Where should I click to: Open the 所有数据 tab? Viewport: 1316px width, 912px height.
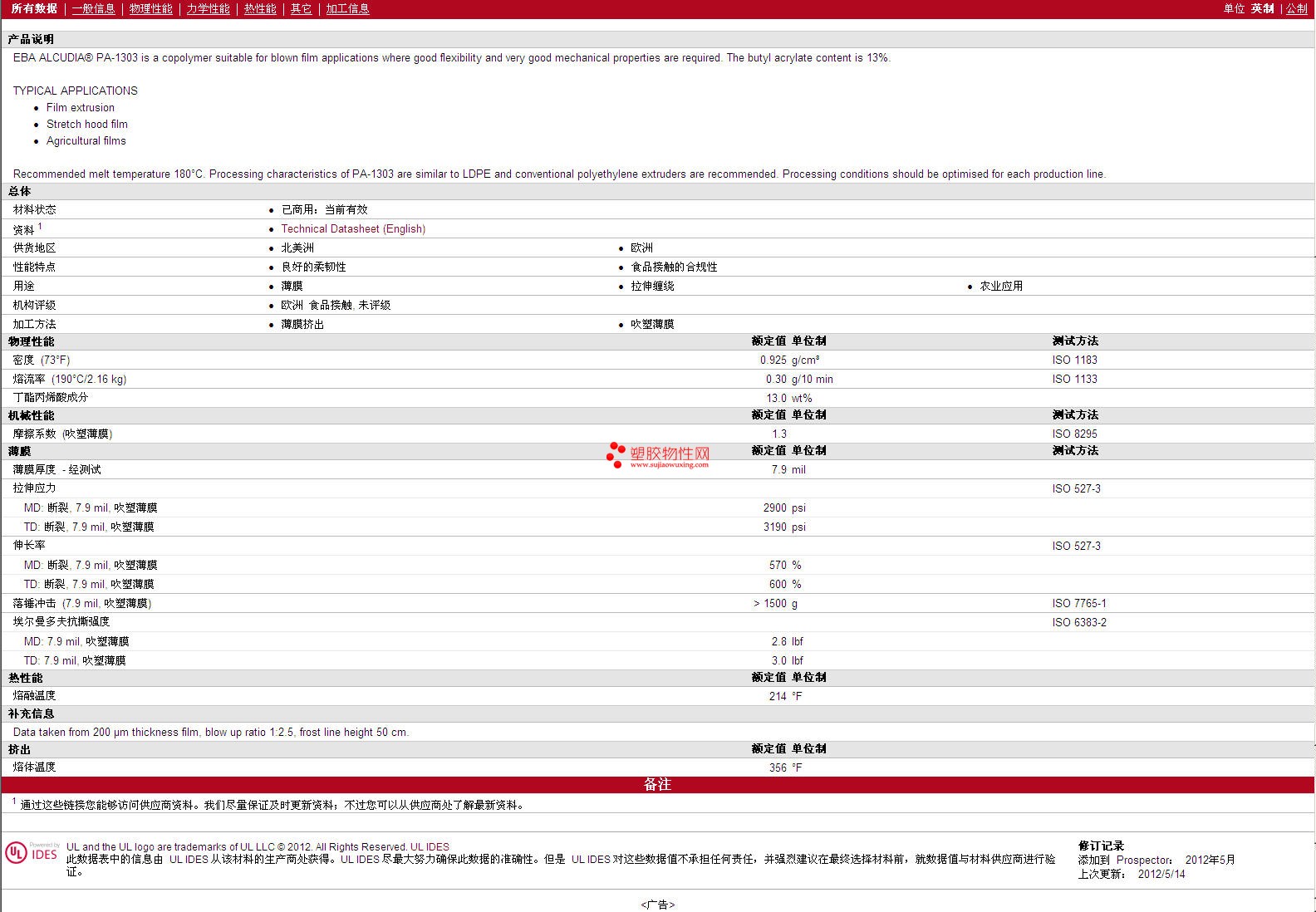[34, 8]
